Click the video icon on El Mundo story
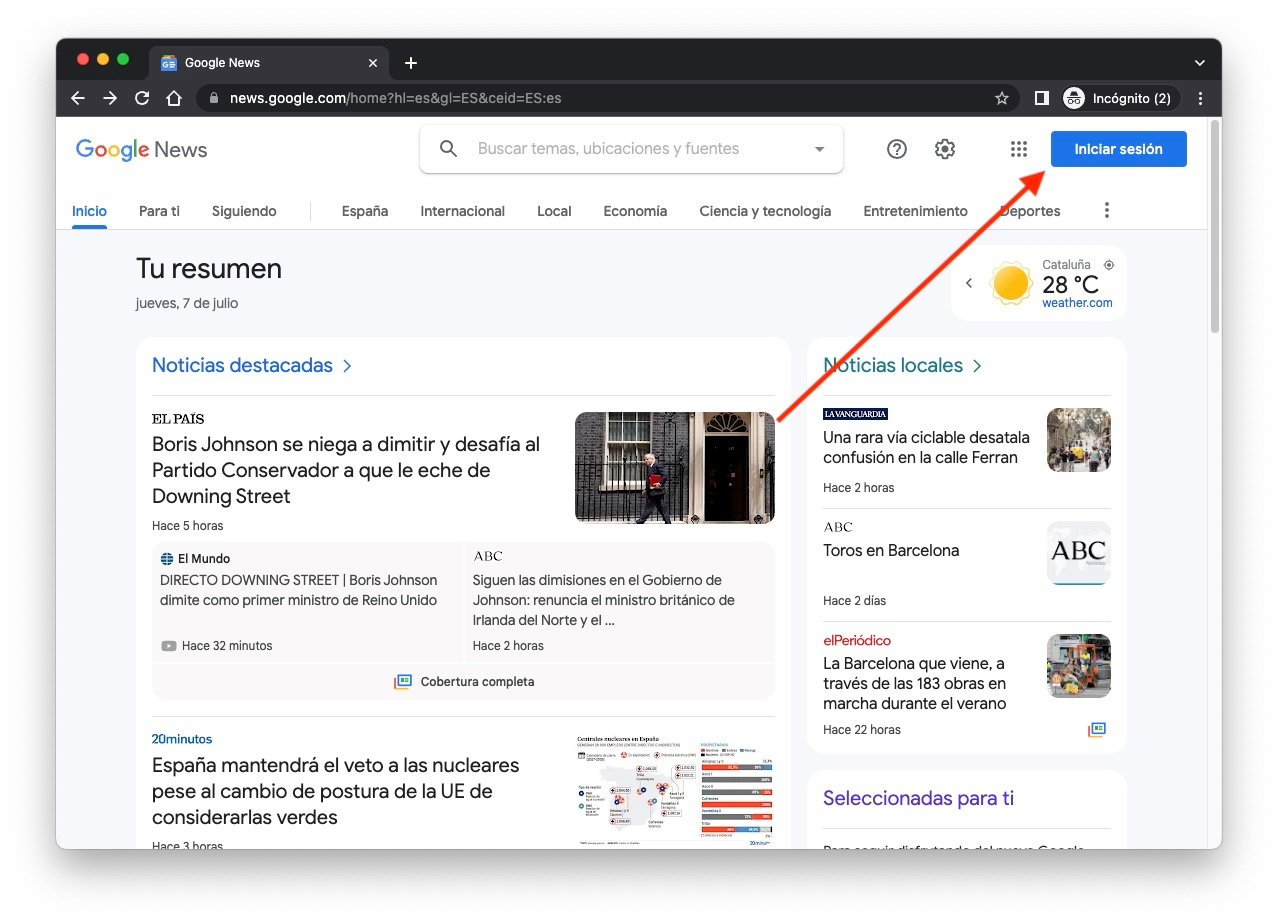Image resolution: width=1278 pixels, height=923 pixels. pos(168,645)
